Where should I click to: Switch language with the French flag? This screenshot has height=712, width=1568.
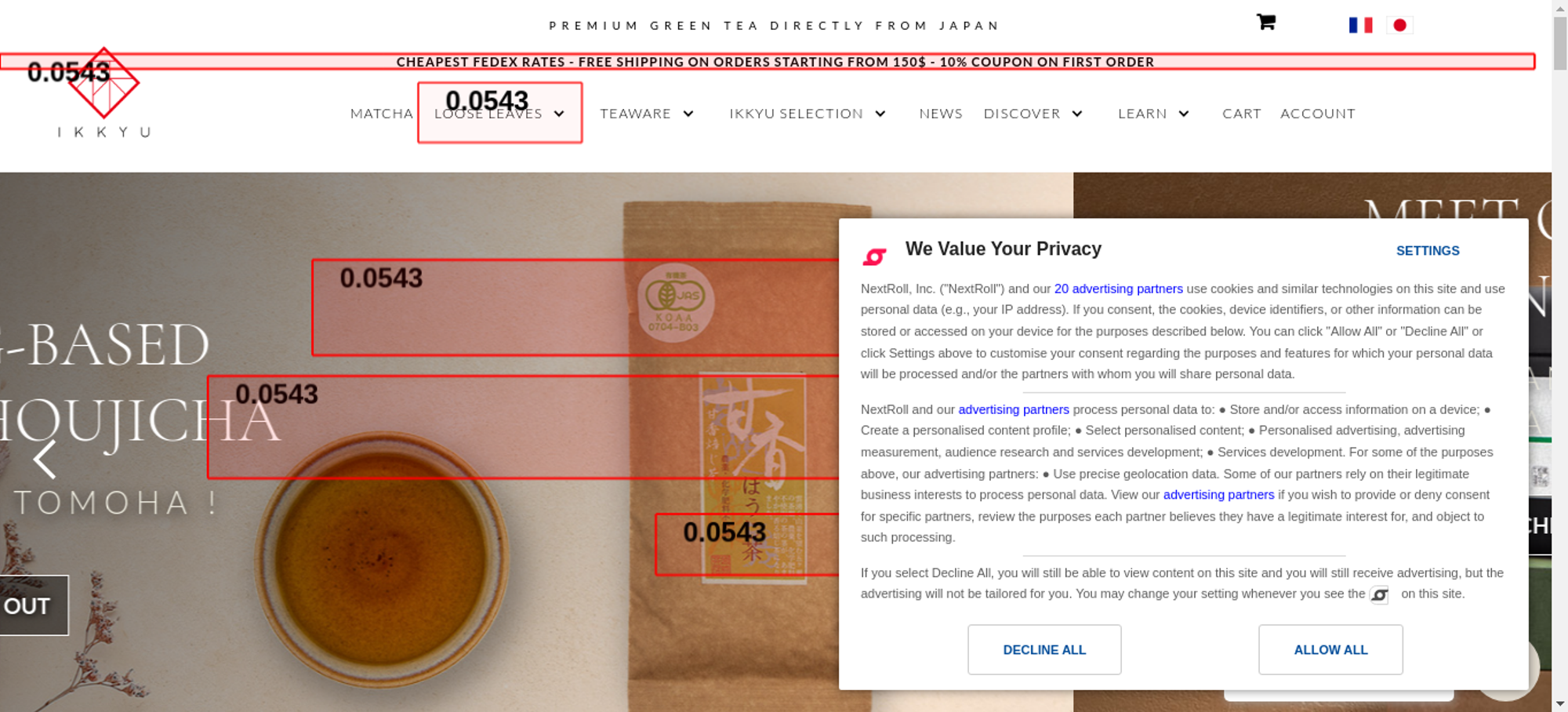click(x=1360, y=25)
